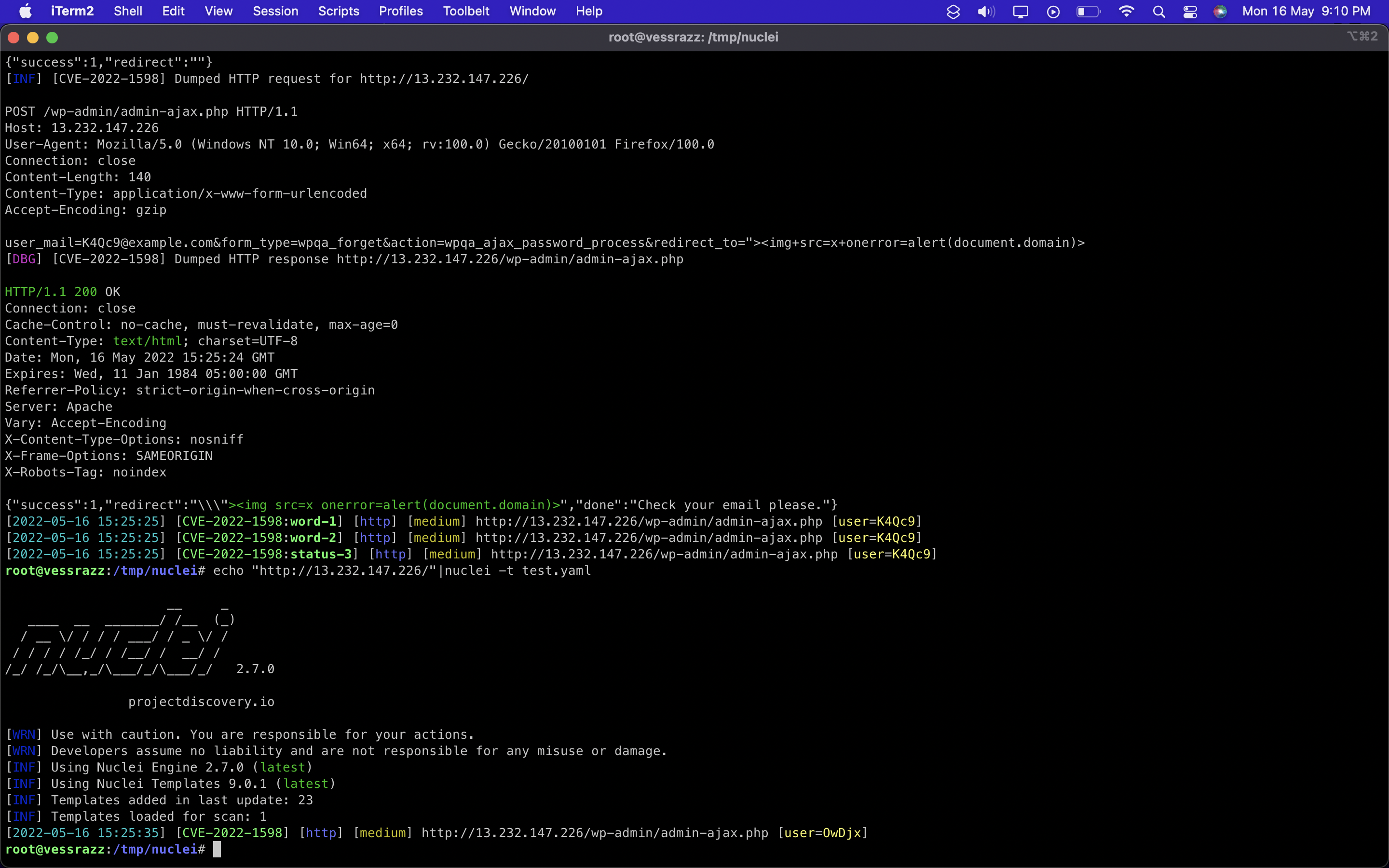Viewport: 1389px width, 868px height.
Task: Click the Siri icon
Action: tap(1220, 12)
